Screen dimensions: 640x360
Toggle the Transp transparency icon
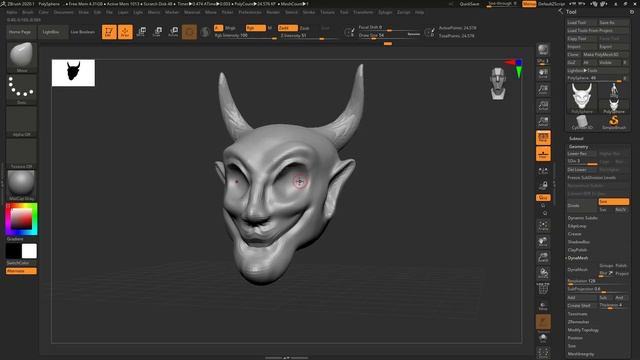(543, 306)
